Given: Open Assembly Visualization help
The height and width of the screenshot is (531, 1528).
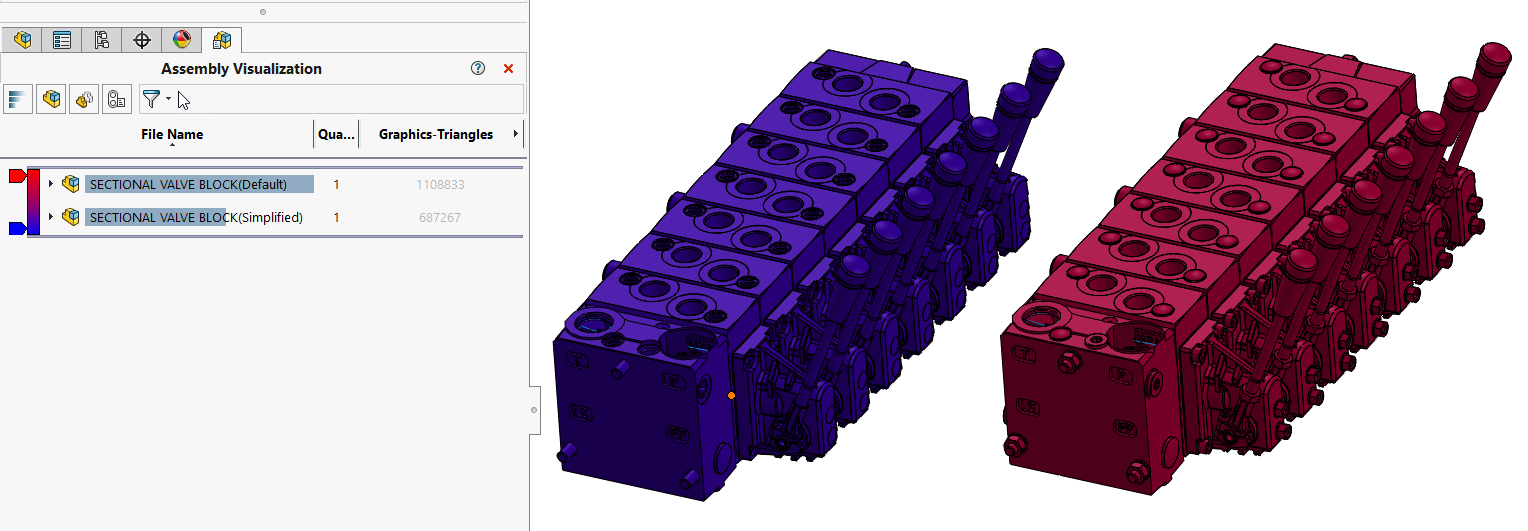Looking at the screenshot, I should tap(478, 69).
